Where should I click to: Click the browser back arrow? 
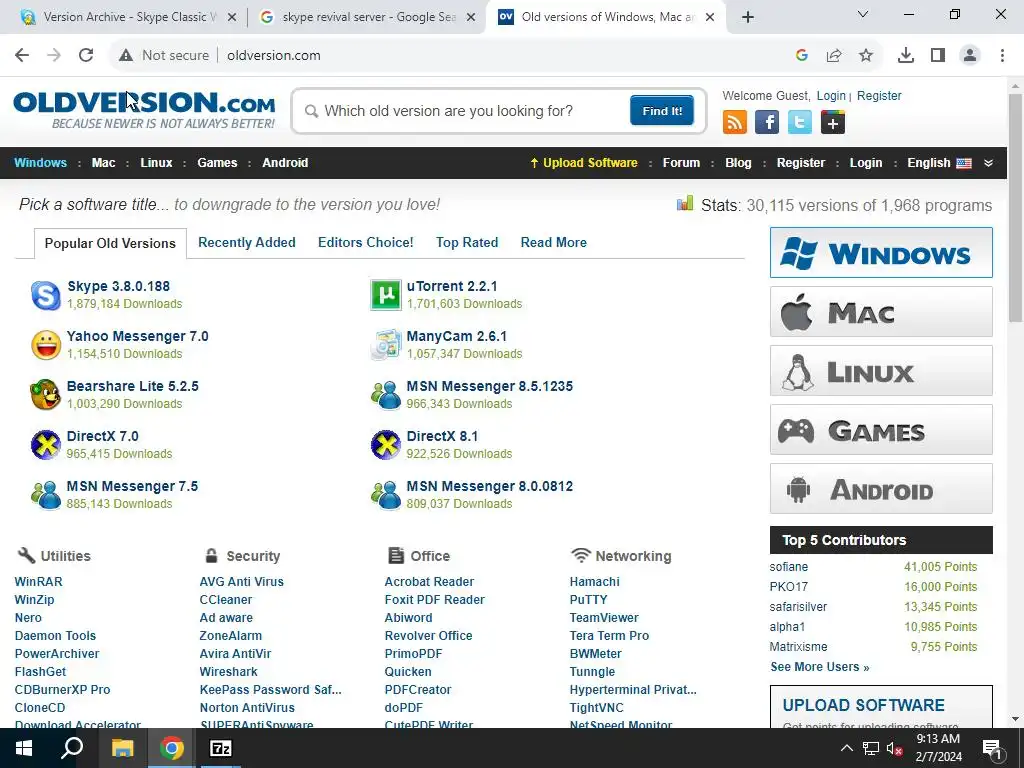tap(22, 55)
